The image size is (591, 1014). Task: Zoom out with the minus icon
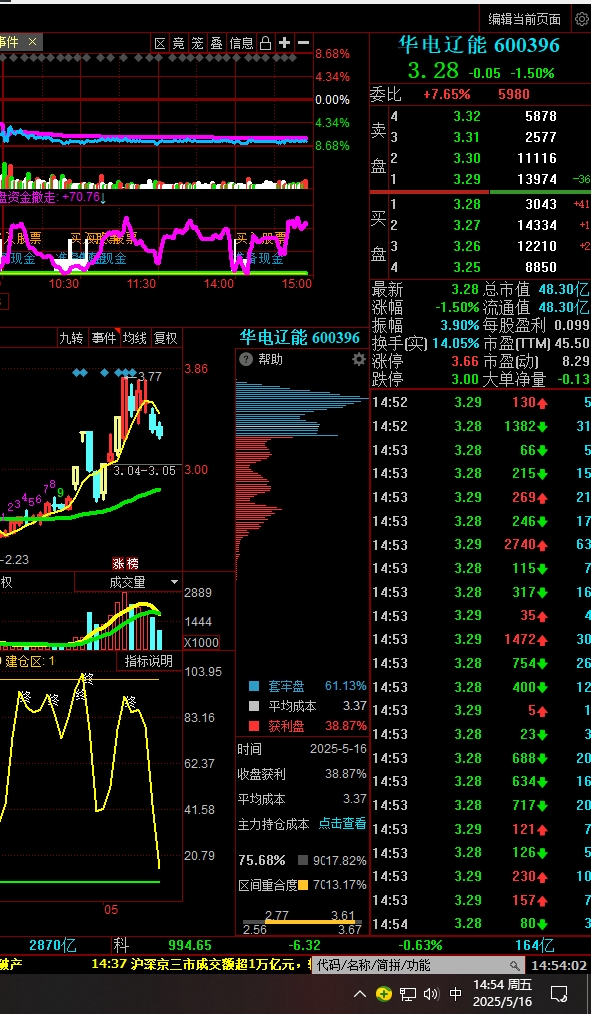click(x=303, y=43)
